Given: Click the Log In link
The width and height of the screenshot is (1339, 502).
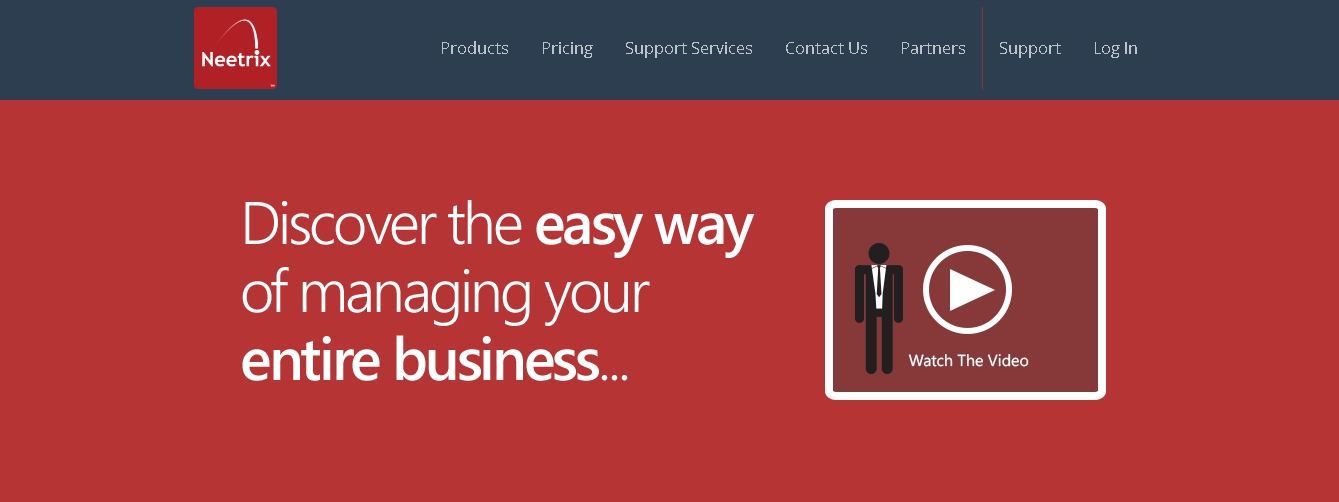Looking at the screenshot, I should click(x=1115, y=48).
